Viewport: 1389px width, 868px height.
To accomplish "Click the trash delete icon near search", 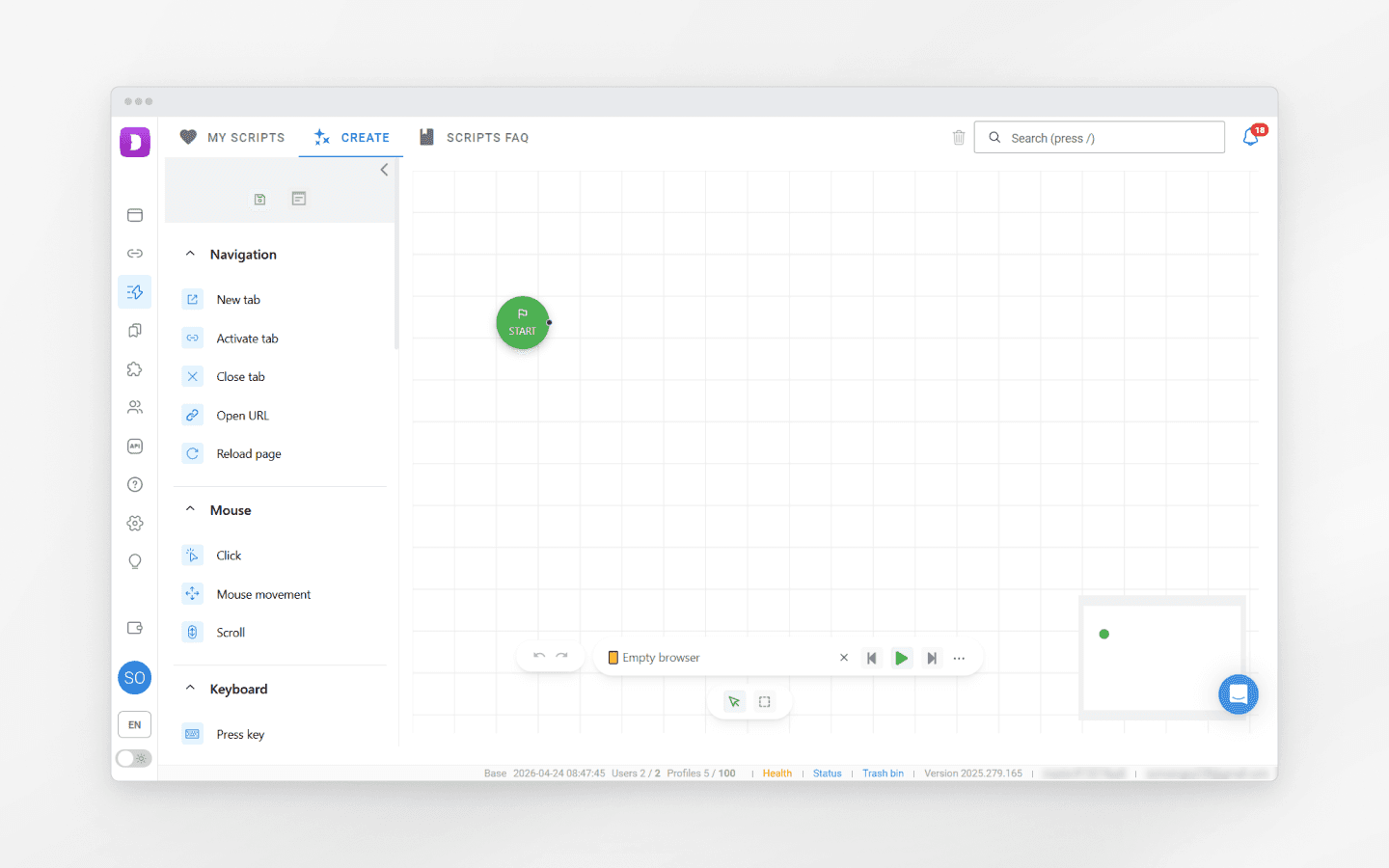I will (x=959, y=138).
